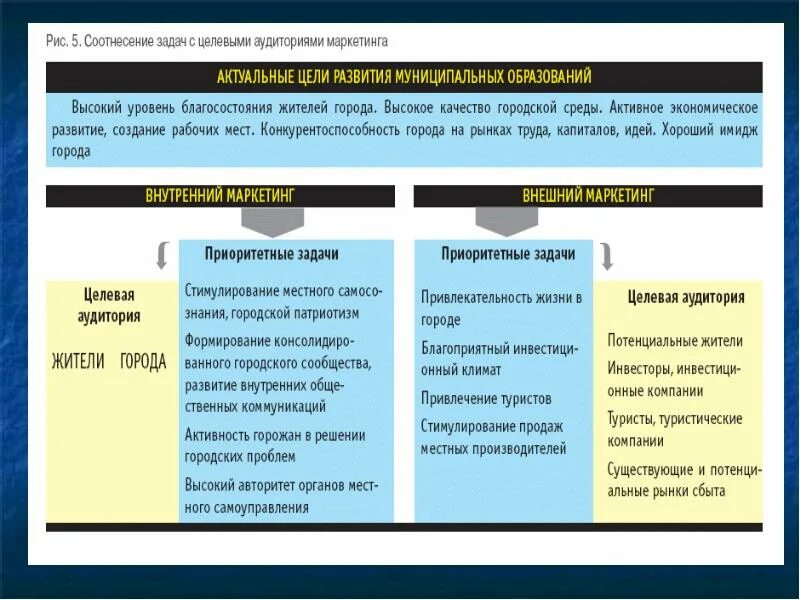This screenshot has width=800, height=600.
Task: Click left 'Приоритетные задачи' title
Action: 271,254
